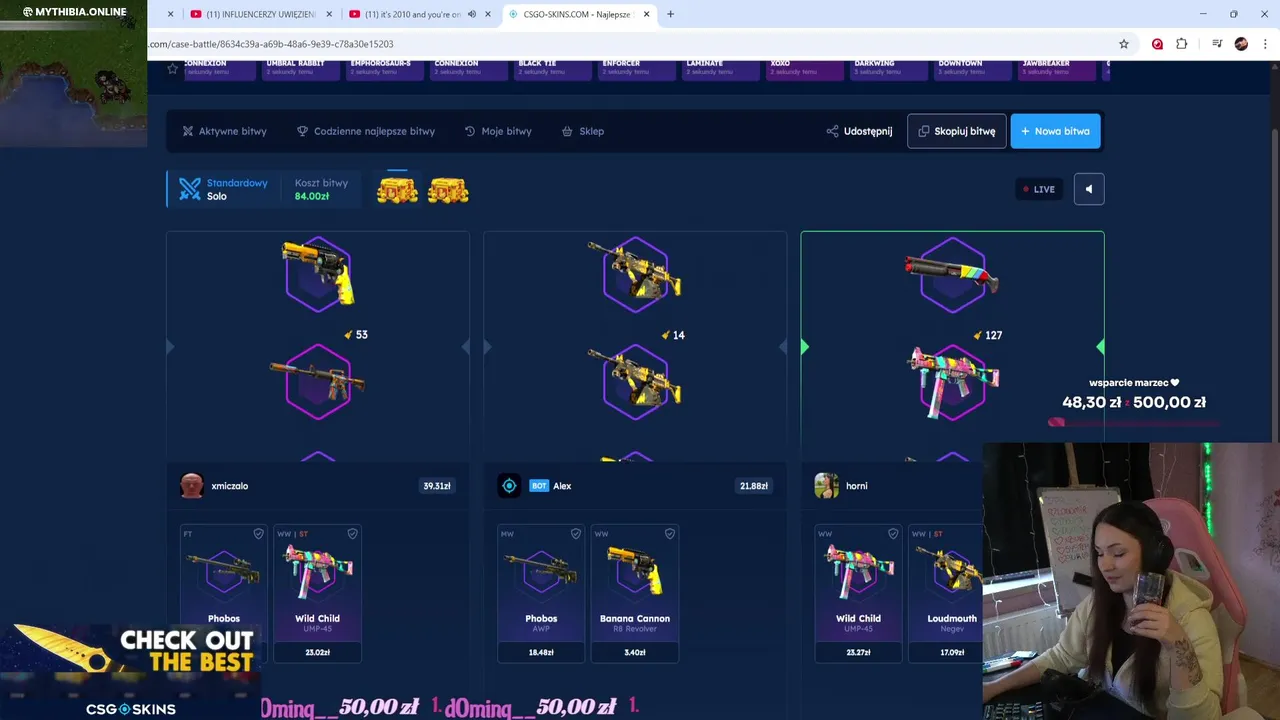Click the Skopiuj bitwę button

pos(957,131)
